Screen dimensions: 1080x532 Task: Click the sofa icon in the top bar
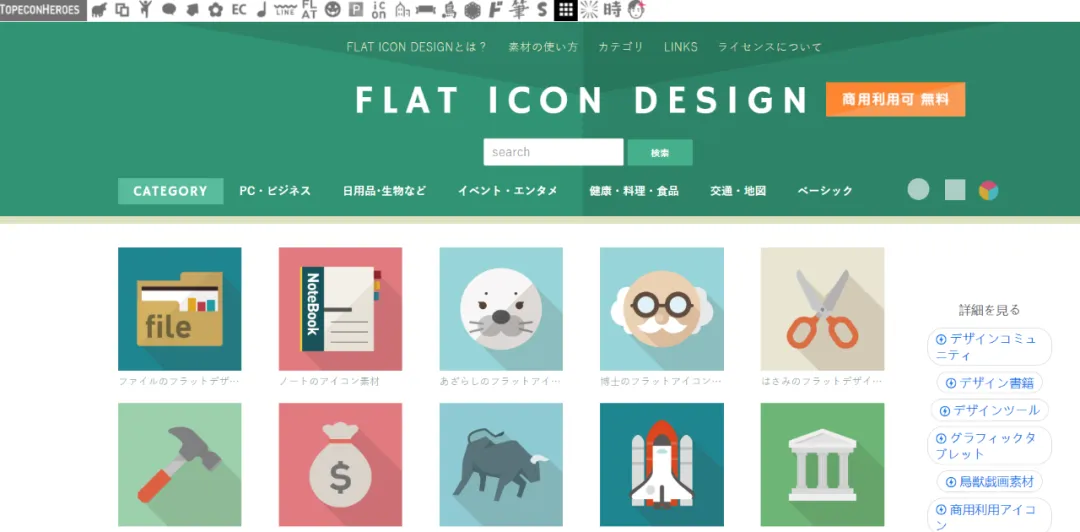(x=426, y=10)
